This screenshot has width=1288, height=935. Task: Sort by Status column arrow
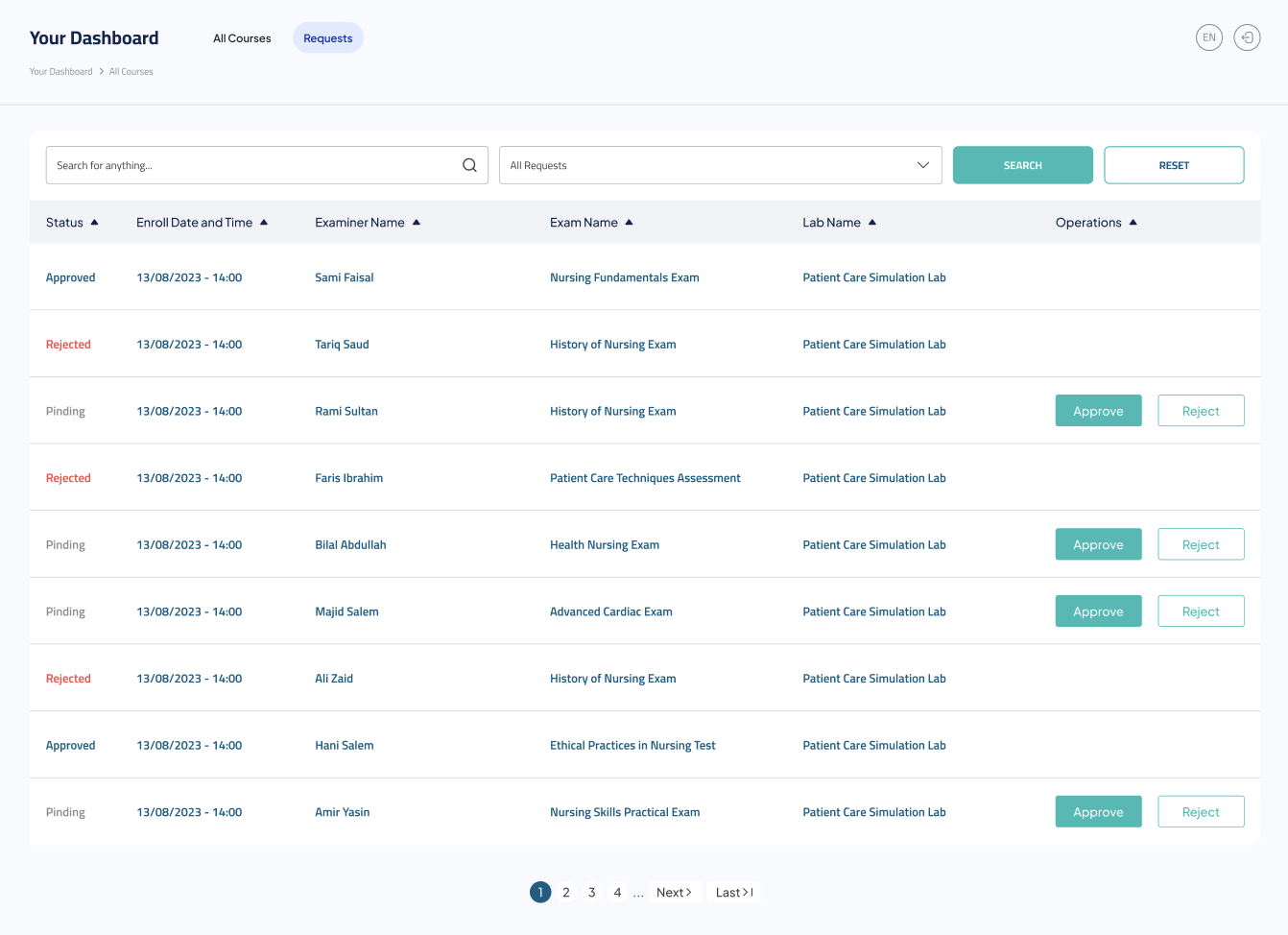(x=94, y=223)
